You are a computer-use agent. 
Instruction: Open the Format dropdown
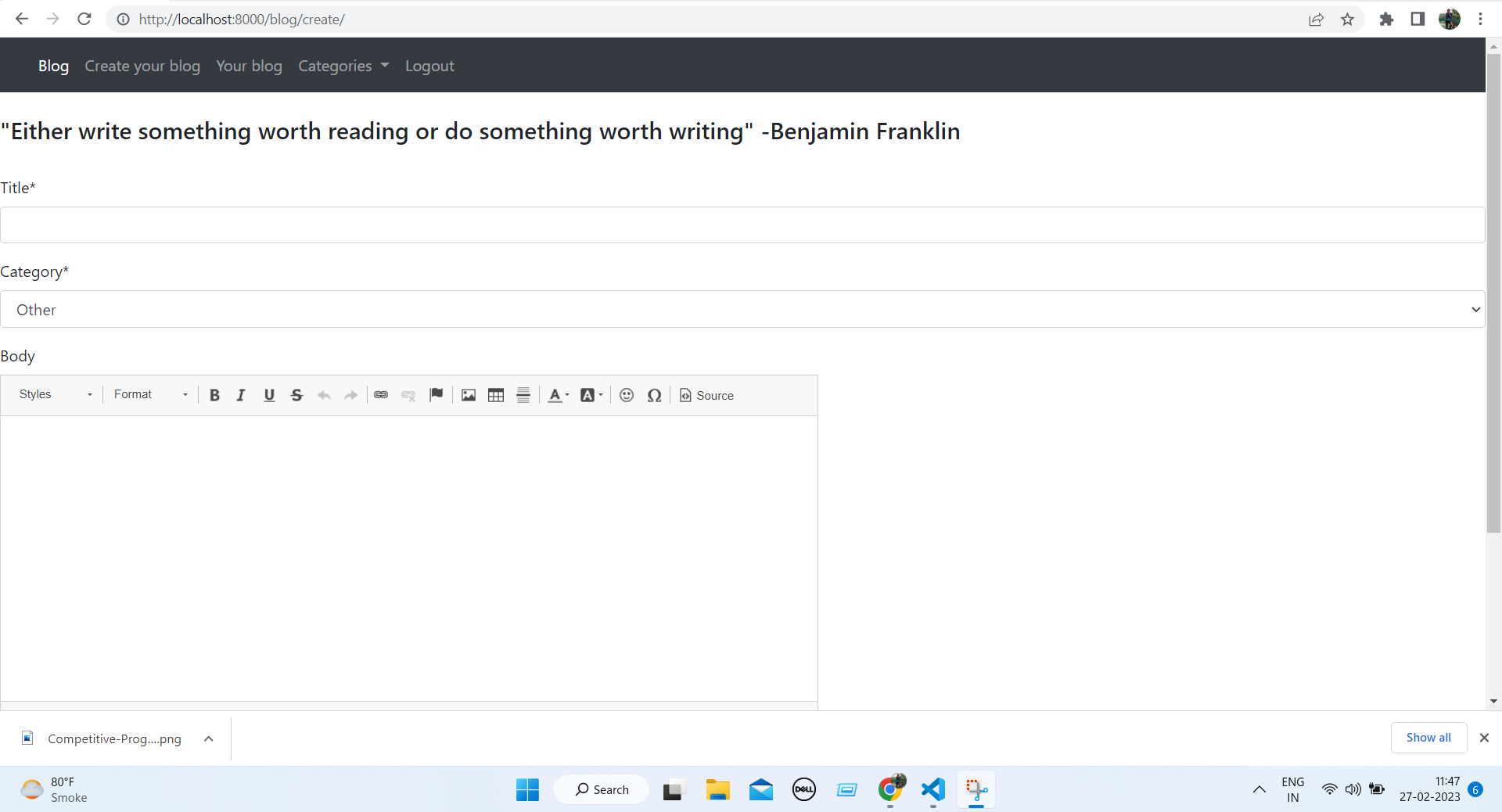pos(151,394)
